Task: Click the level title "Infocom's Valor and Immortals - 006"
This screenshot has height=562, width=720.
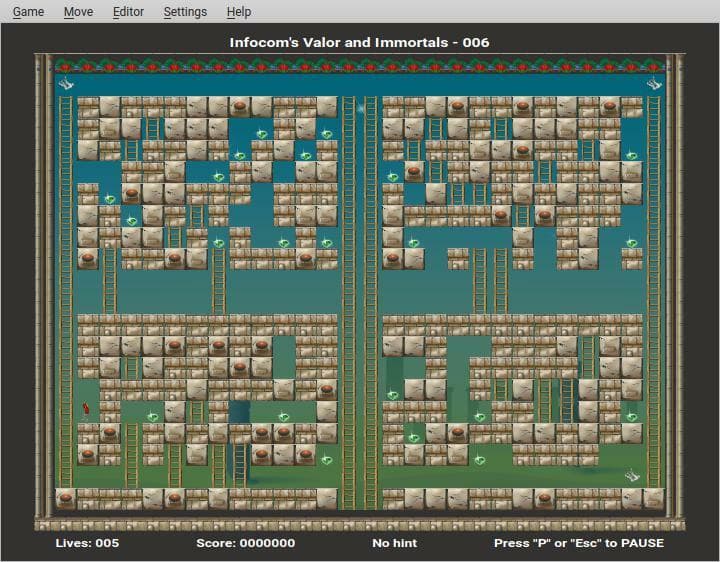Action: pos(359,43)
